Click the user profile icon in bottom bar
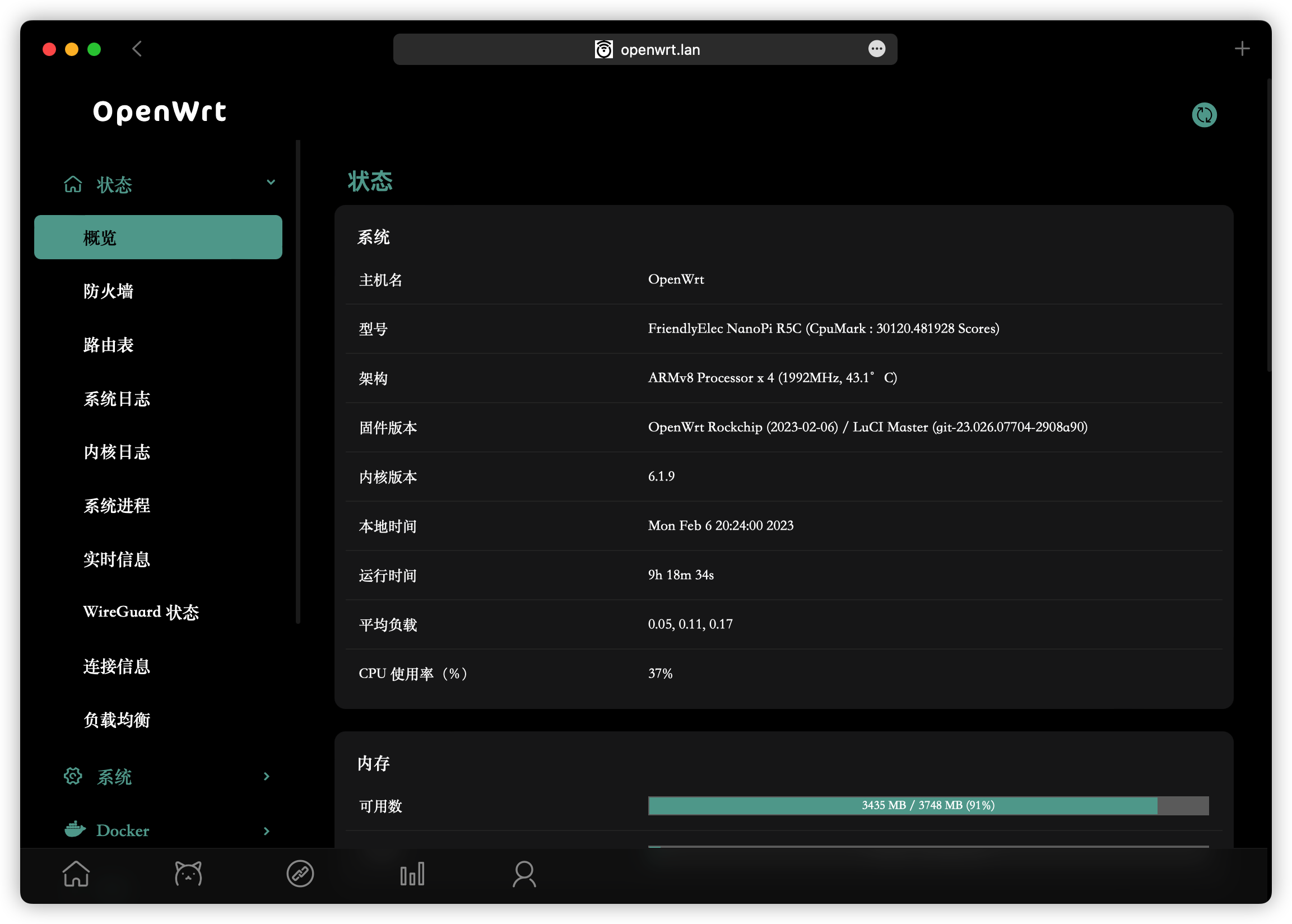Image resolution: width=1292 pixels, height=924 pixels. [x=524, y=874]
